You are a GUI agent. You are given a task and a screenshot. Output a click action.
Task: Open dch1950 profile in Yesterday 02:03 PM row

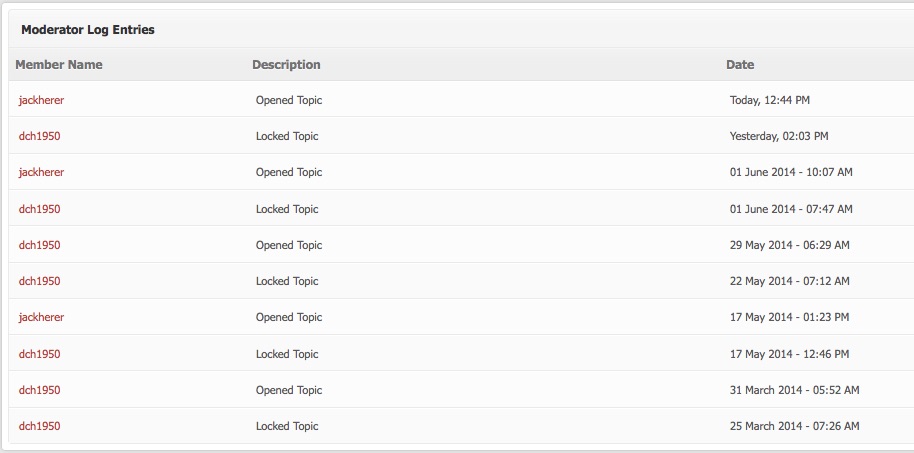[39, 136]
